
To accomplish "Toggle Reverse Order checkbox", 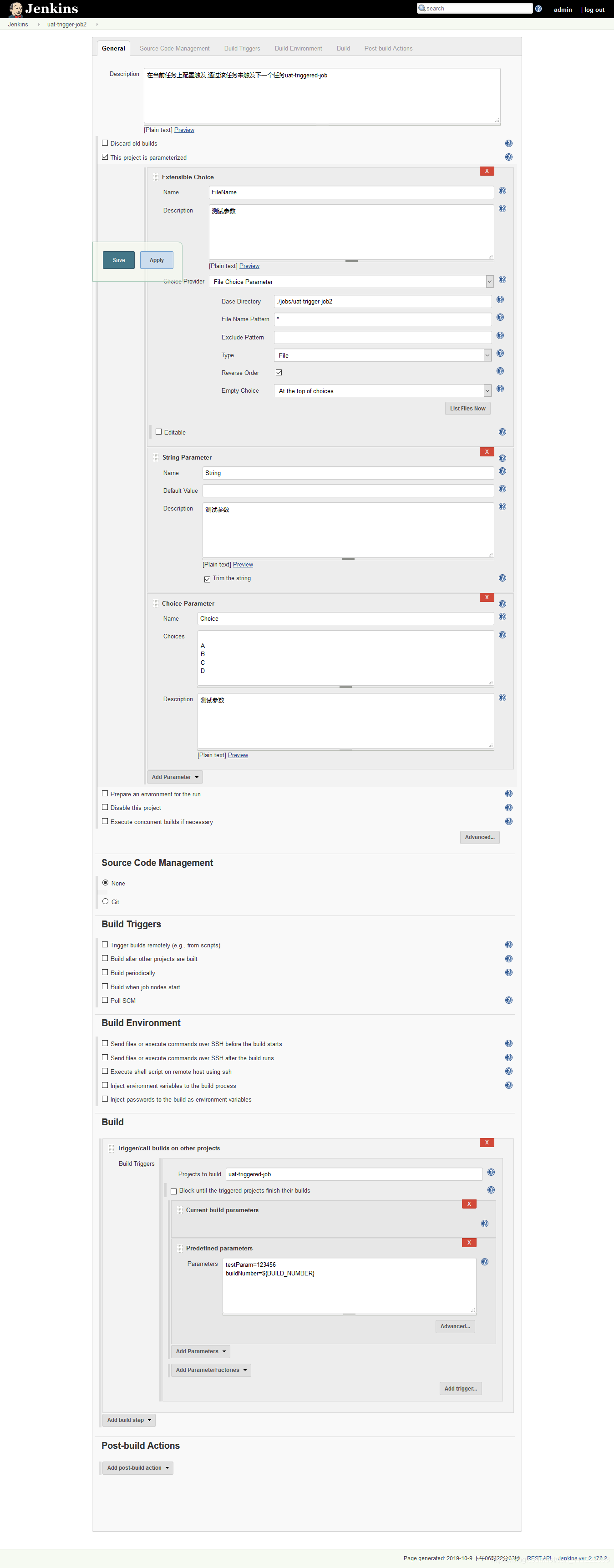I will pyautogui.click(x=279, y=373).
